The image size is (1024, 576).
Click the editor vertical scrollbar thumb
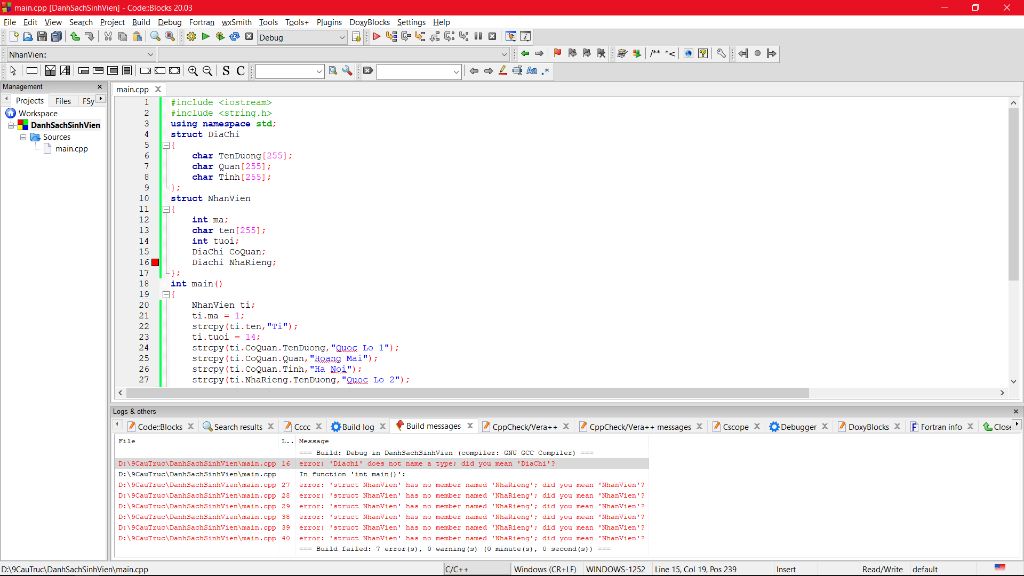pos(1013,194)
